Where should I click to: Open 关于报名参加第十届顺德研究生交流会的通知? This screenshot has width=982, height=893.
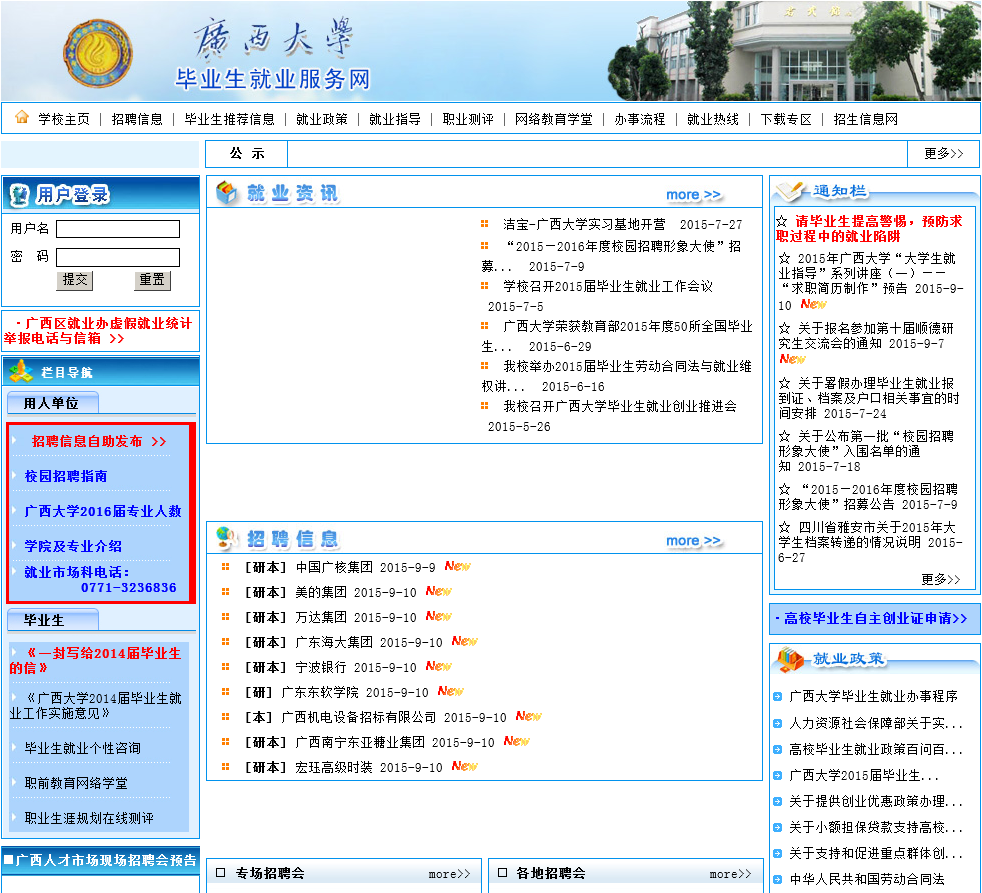[866, 336]
